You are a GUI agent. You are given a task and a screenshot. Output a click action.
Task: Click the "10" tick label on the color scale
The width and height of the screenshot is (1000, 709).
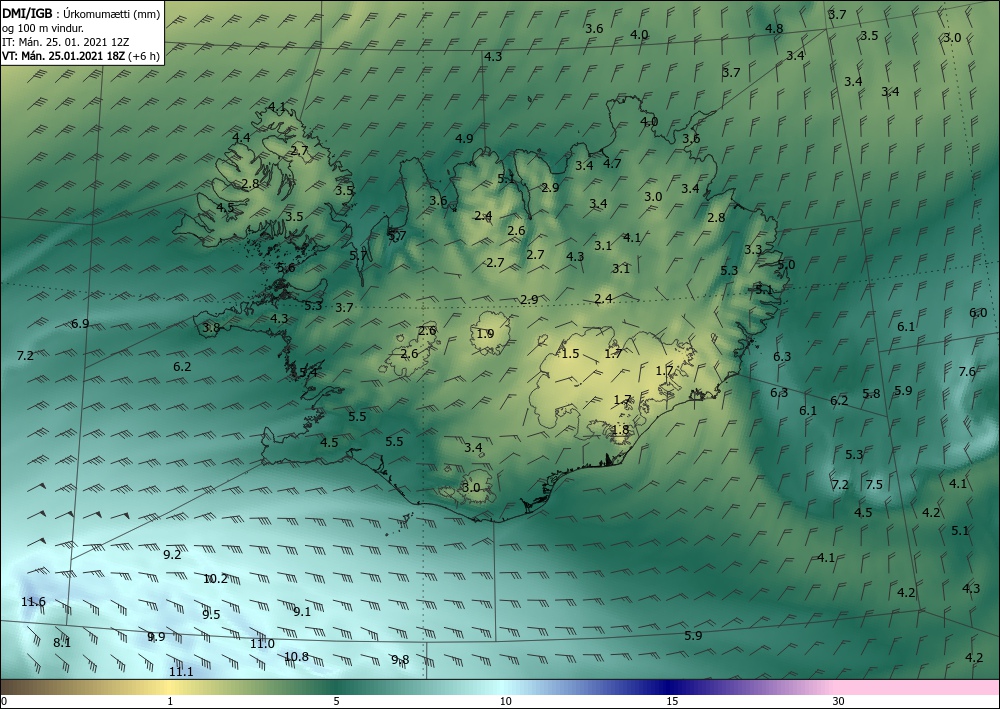[x=506, y=701]
